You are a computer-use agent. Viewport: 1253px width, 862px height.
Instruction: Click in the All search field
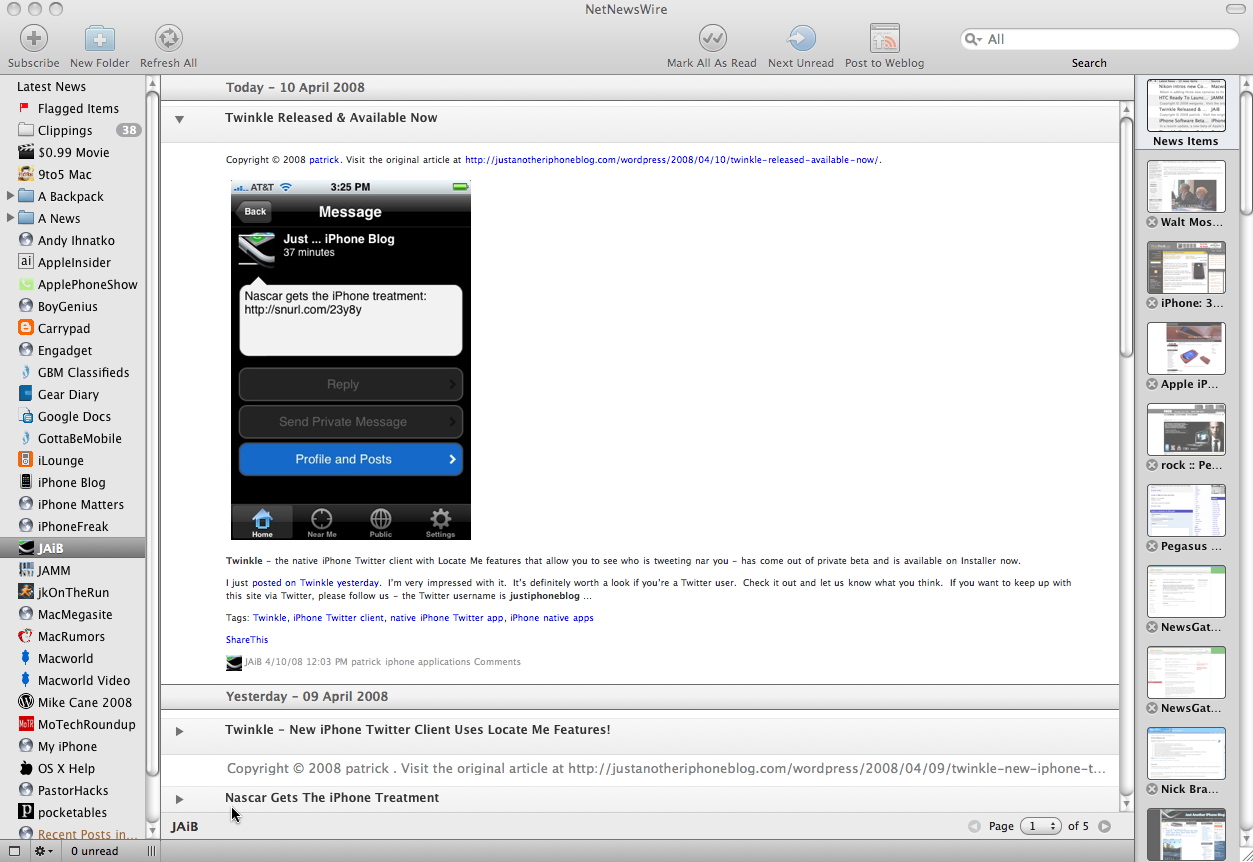(1100, 39)
